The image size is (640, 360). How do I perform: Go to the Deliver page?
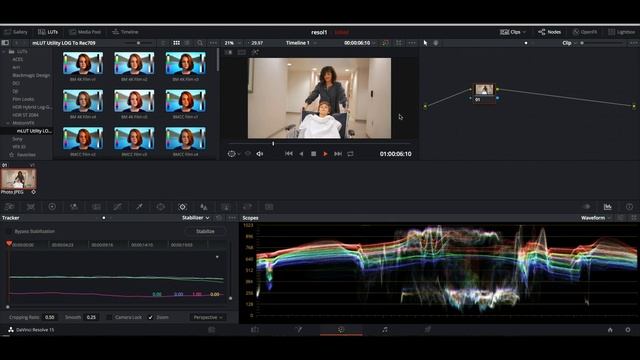click(x=427, y=330)
